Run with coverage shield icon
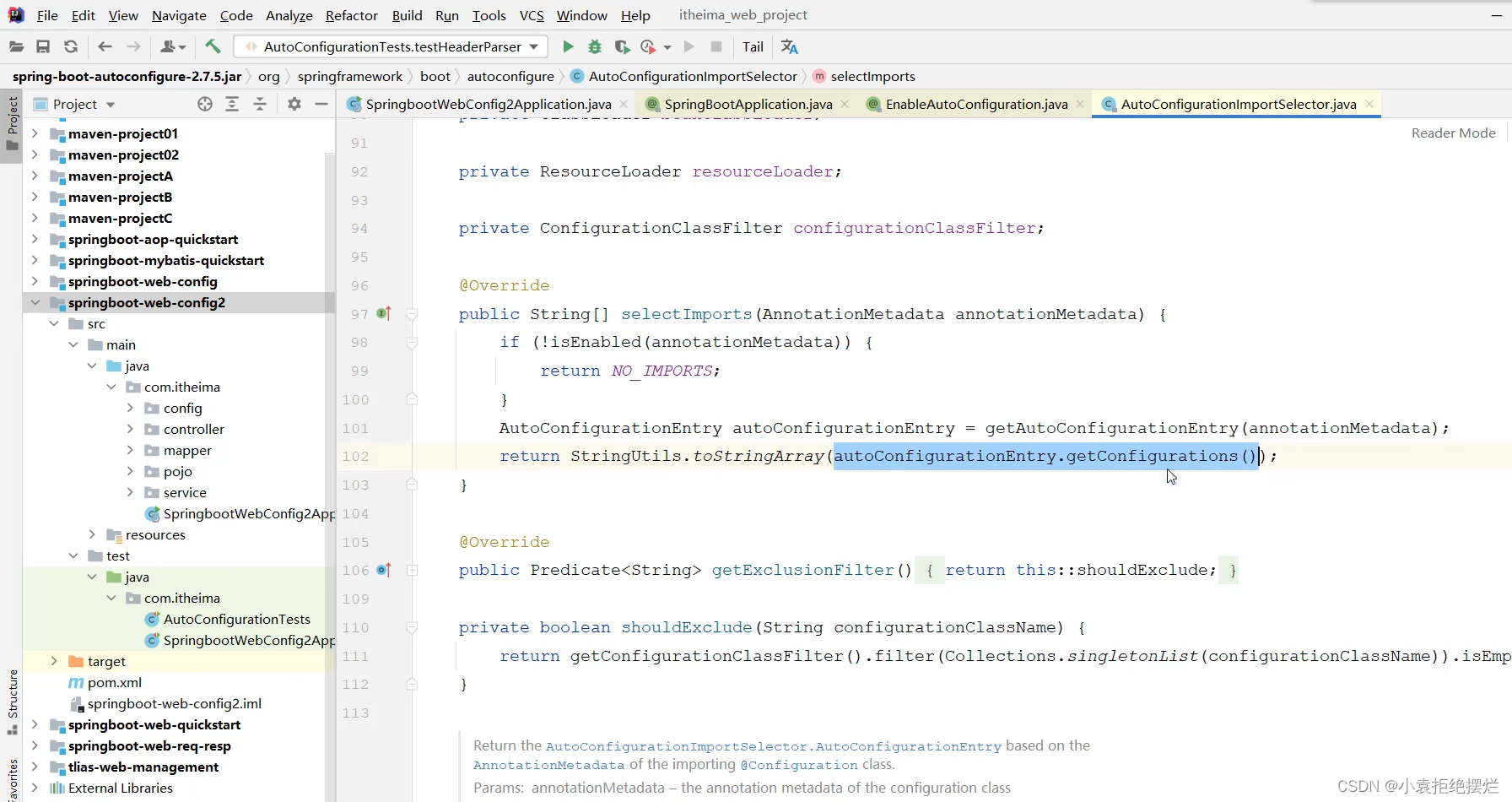 [622, 46]
